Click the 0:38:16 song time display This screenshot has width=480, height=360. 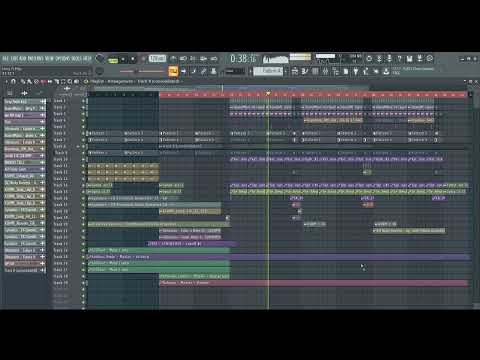tap(244, 59)
